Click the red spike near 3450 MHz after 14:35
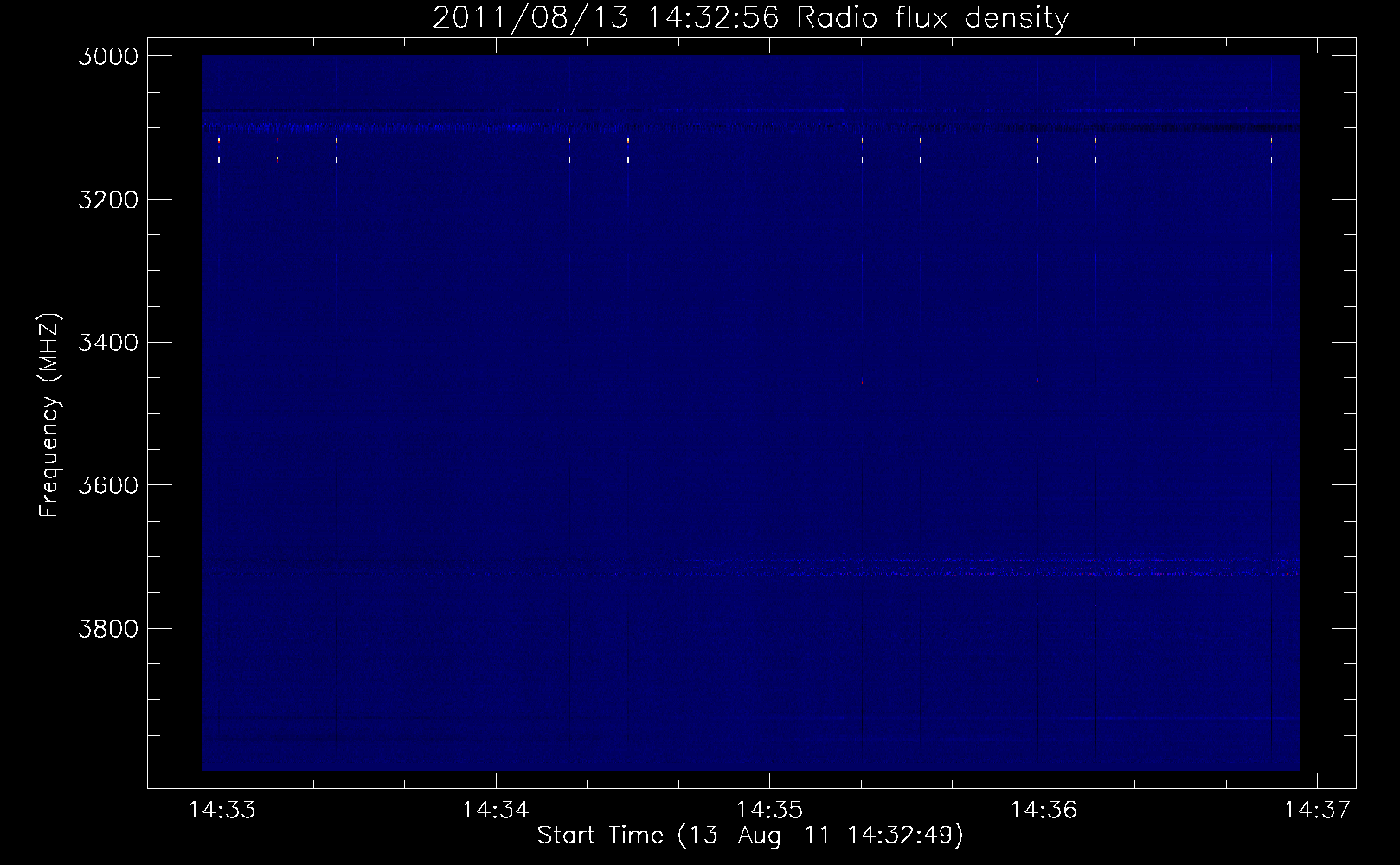Viewport: 1400px width, 865px height. (x=863, y=381)
